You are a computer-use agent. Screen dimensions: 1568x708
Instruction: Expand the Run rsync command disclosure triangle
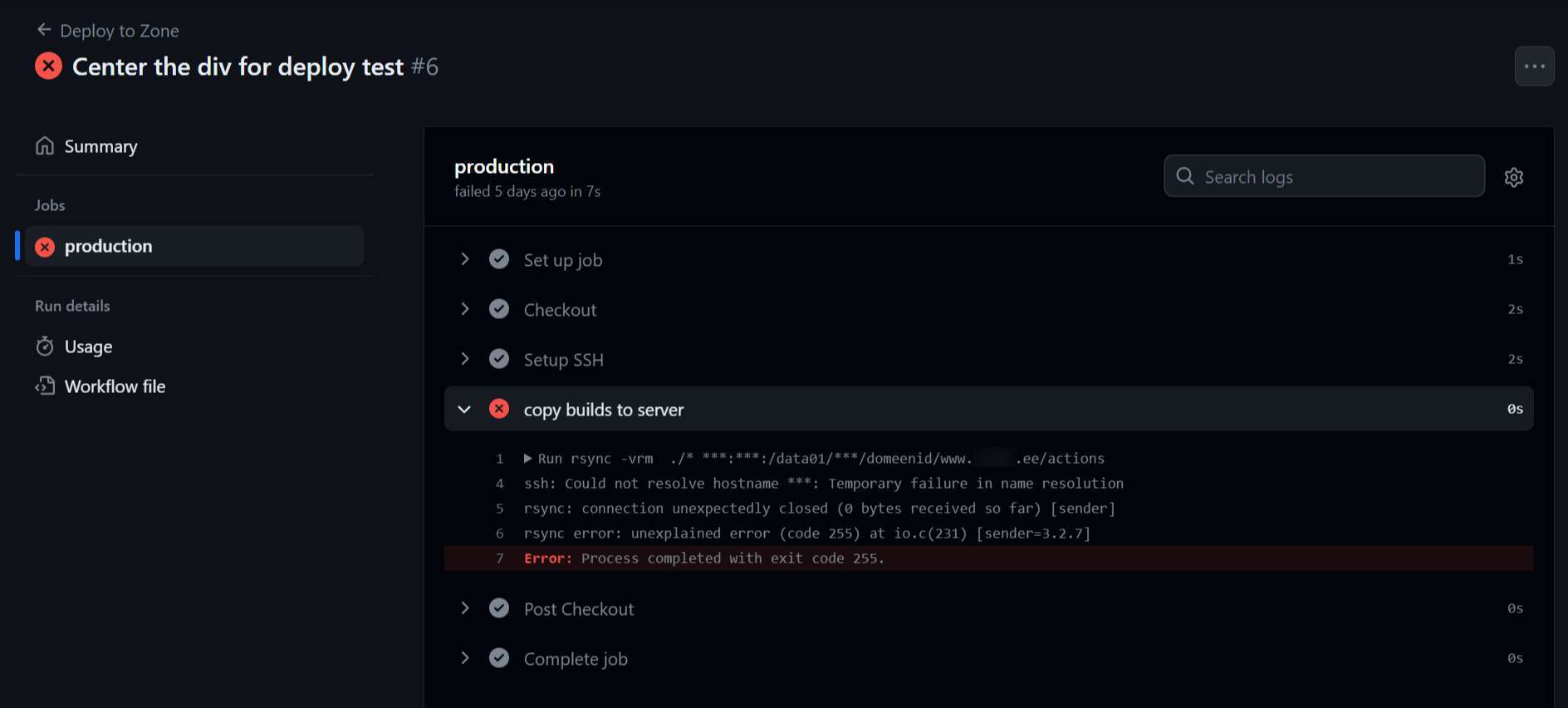point(527,459)
